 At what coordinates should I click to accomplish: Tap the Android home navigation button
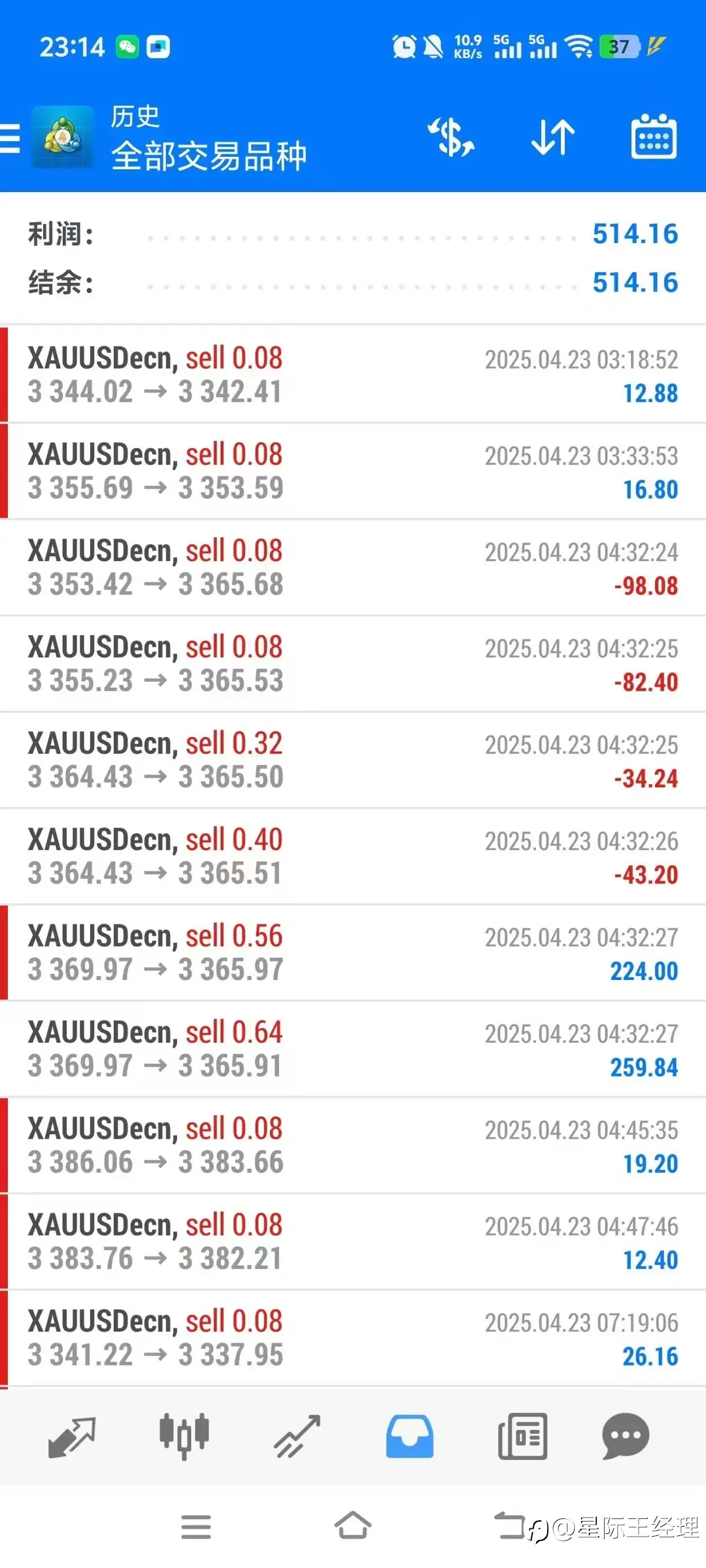[353, 1527]
